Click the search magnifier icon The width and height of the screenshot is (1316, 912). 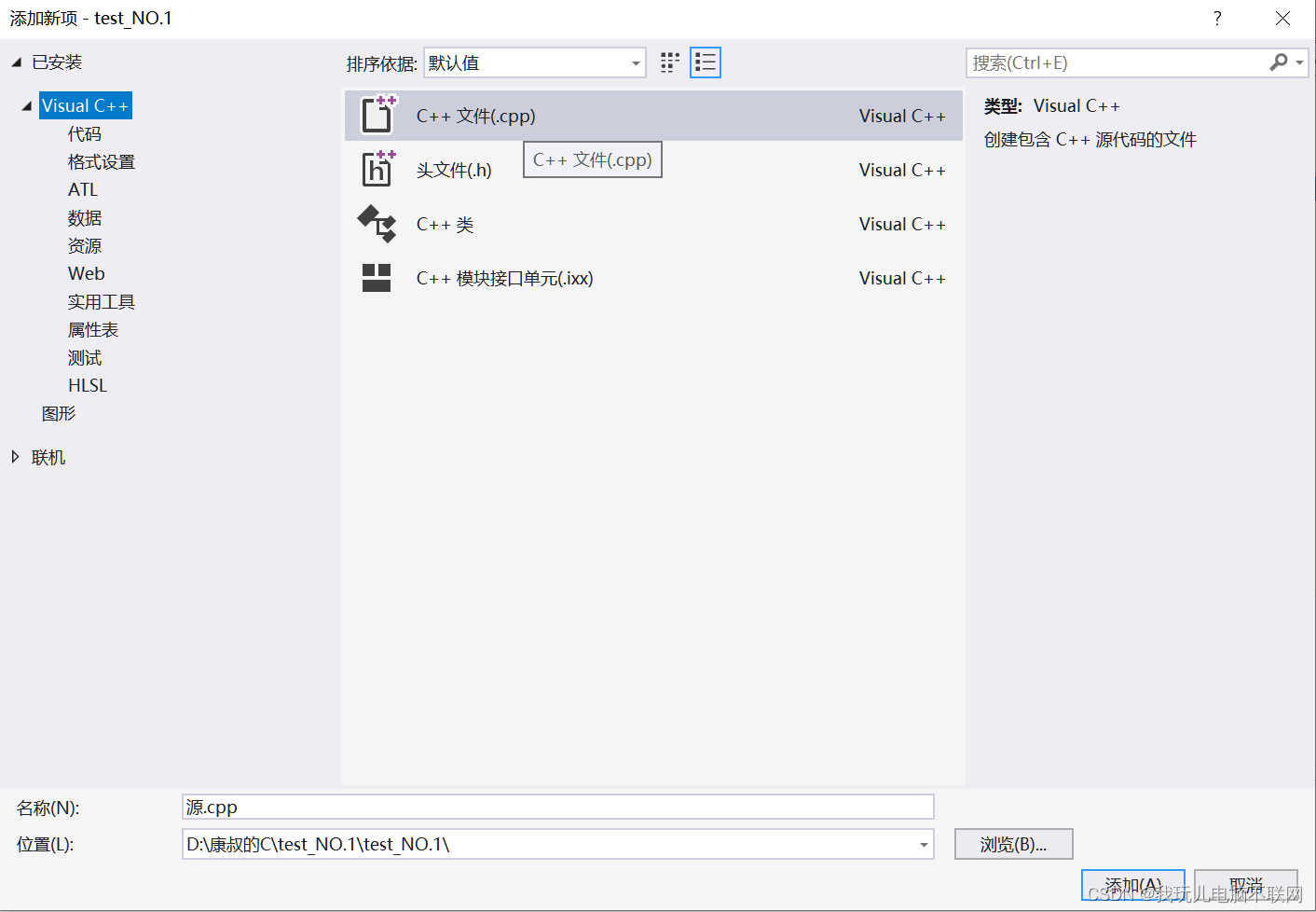coord(1279,62)
